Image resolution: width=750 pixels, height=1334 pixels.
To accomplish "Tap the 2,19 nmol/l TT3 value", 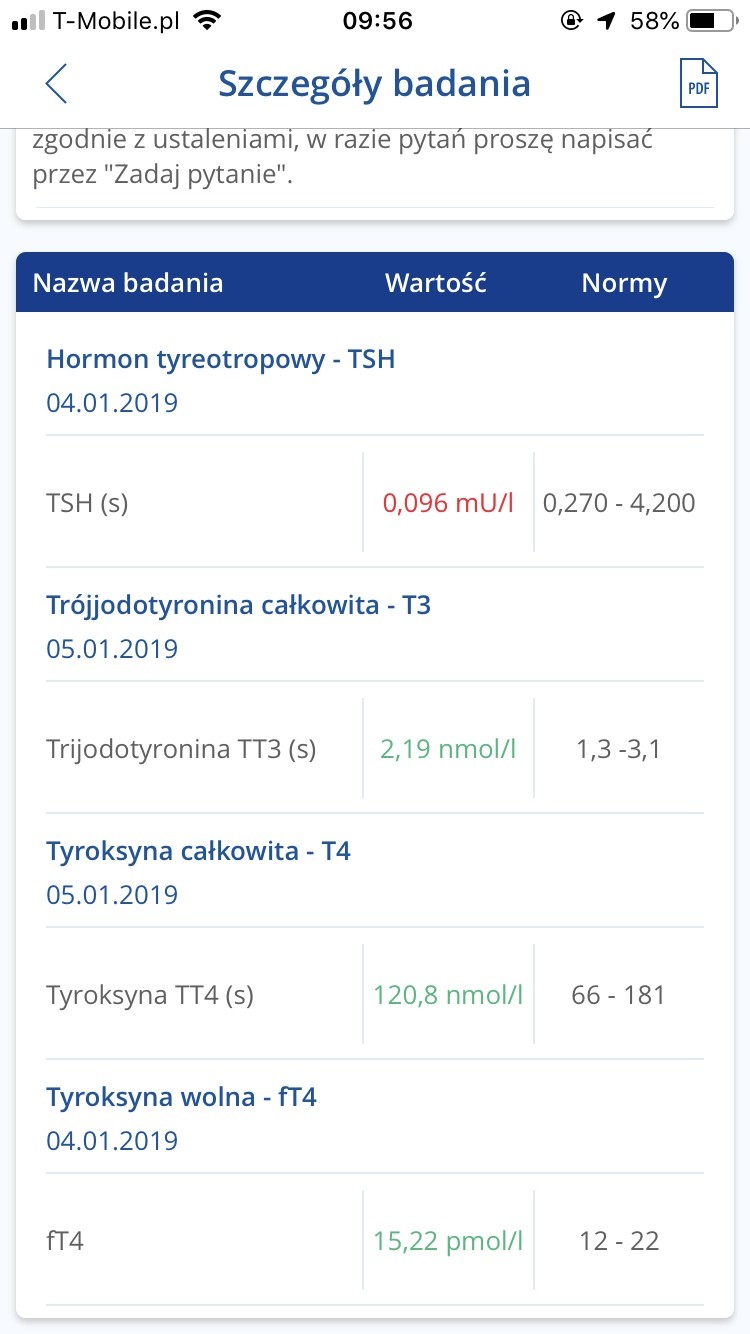I will (448, 749).
